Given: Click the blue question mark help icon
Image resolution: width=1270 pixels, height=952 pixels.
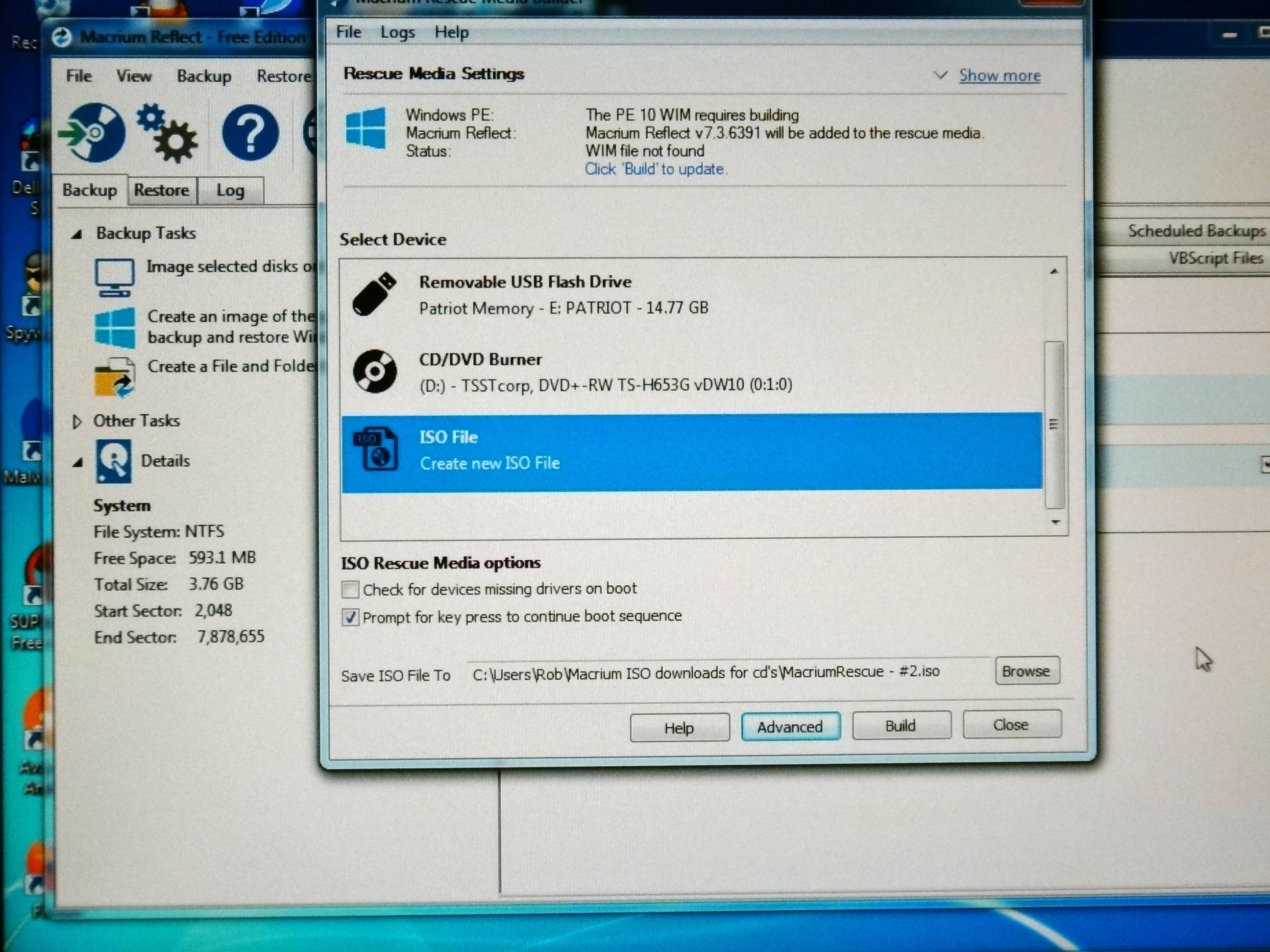Looking at the screenshot, I should click(x=250, y=133).
